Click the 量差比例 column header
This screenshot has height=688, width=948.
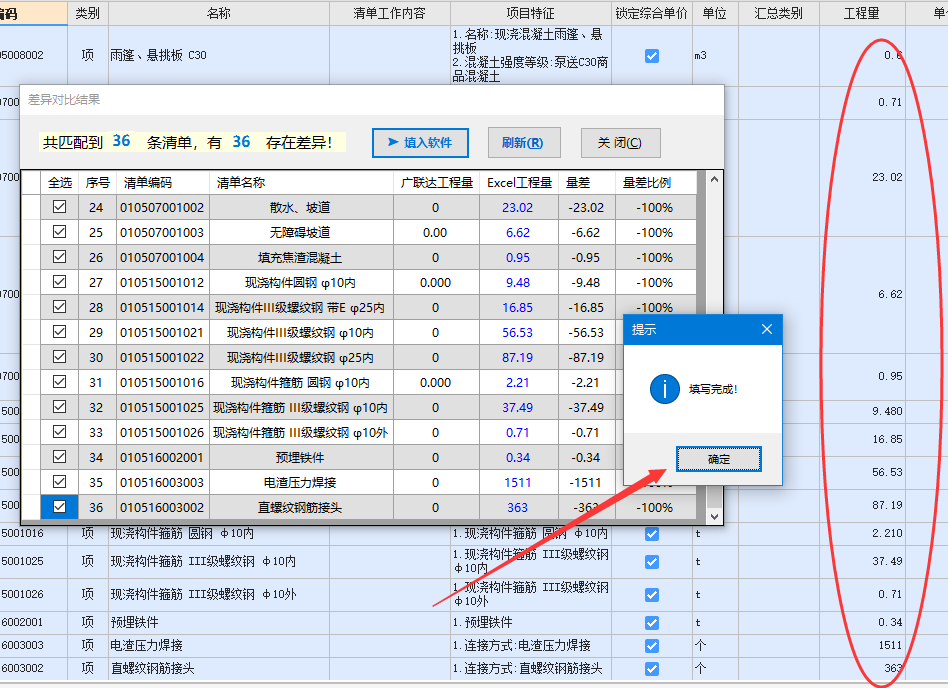click(x=647, y=183)
